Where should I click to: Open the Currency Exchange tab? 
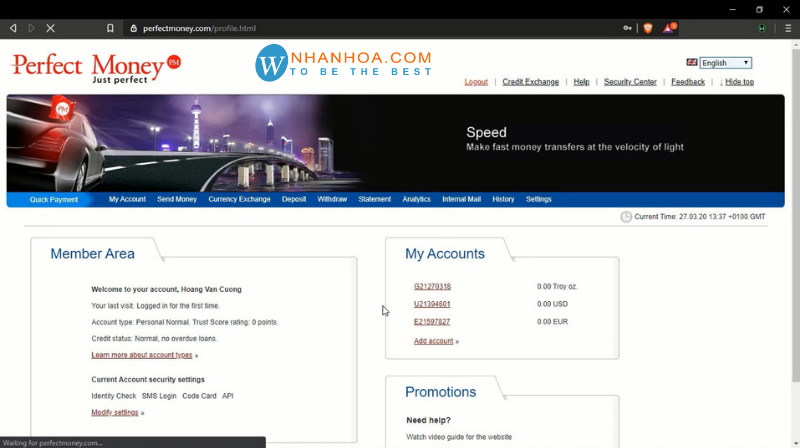[x=239, y=199]
